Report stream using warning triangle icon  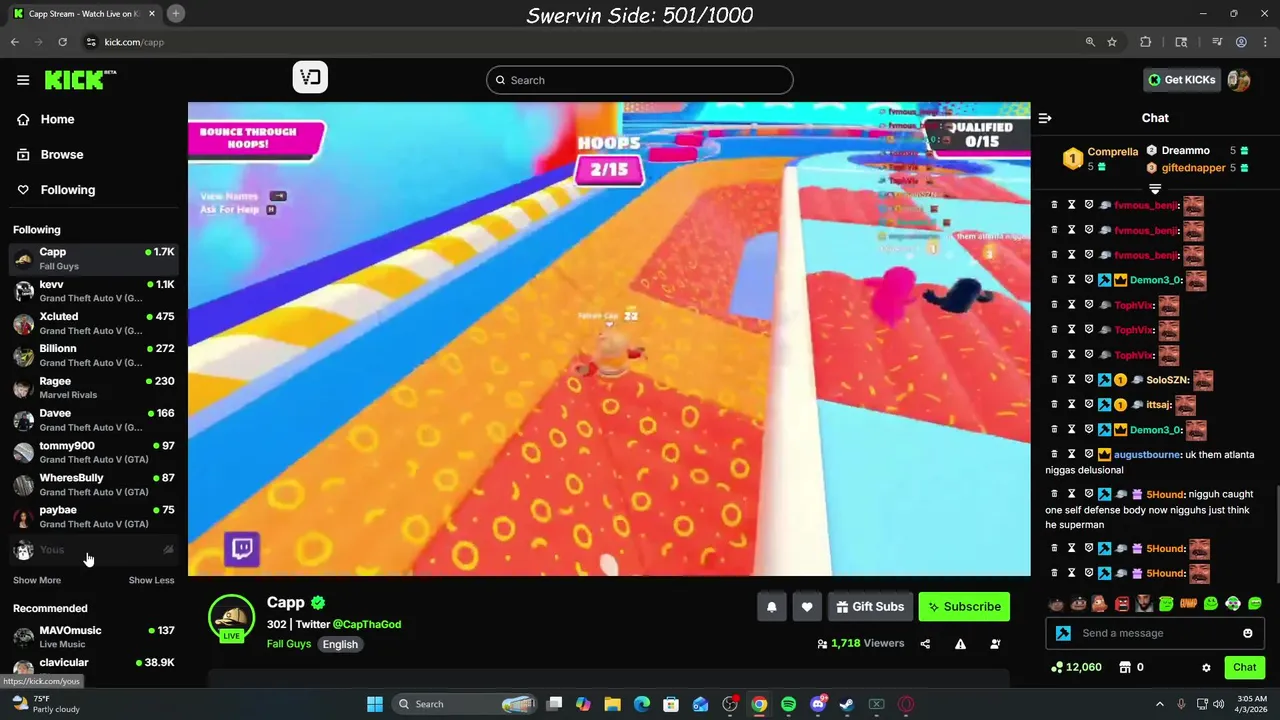960,644
